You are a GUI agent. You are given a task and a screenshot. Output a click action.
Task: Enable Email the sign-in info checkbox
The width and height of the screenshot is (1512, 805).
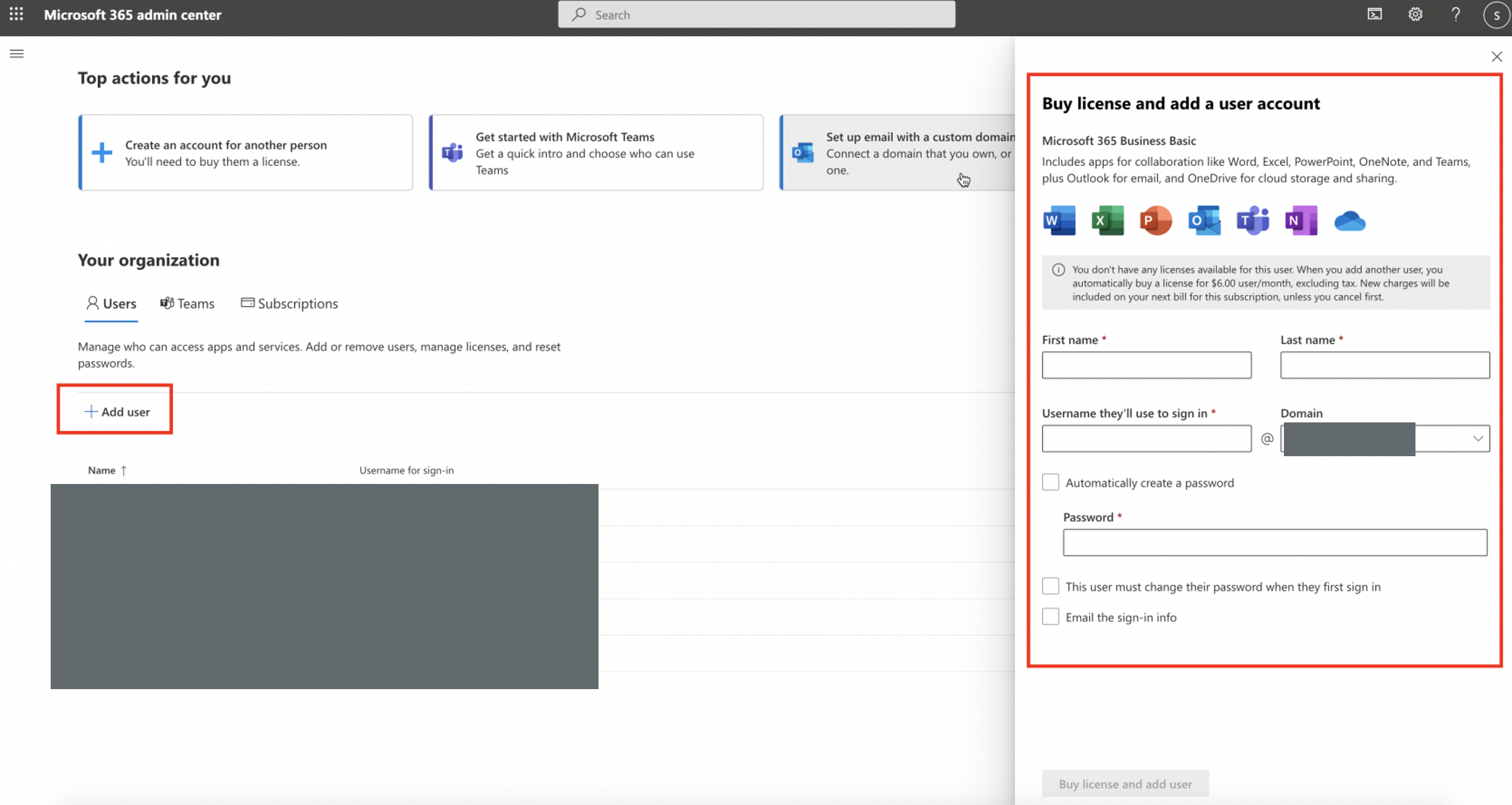pyautogui.click(x=1050, y=617)
